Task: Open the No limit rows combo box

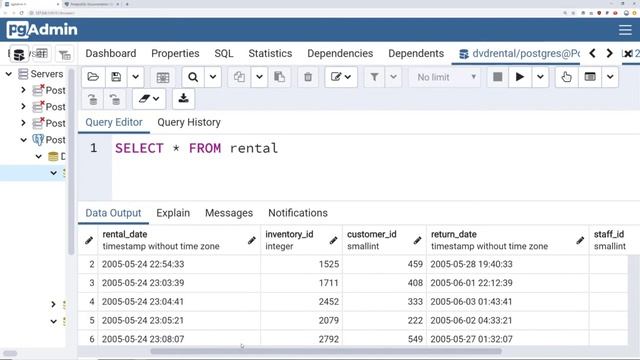Action: (x=446, y=77)
